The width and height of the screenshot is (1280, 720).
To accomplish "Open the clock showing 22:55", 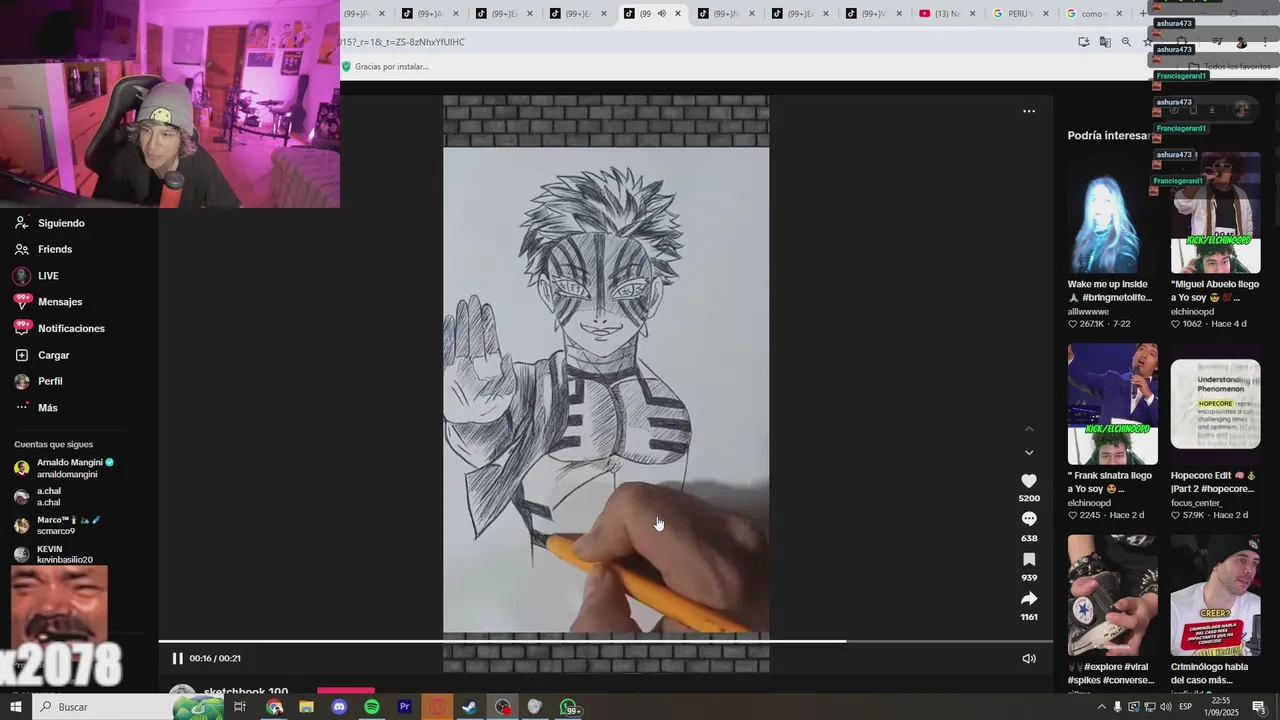I will point(1221,707).
